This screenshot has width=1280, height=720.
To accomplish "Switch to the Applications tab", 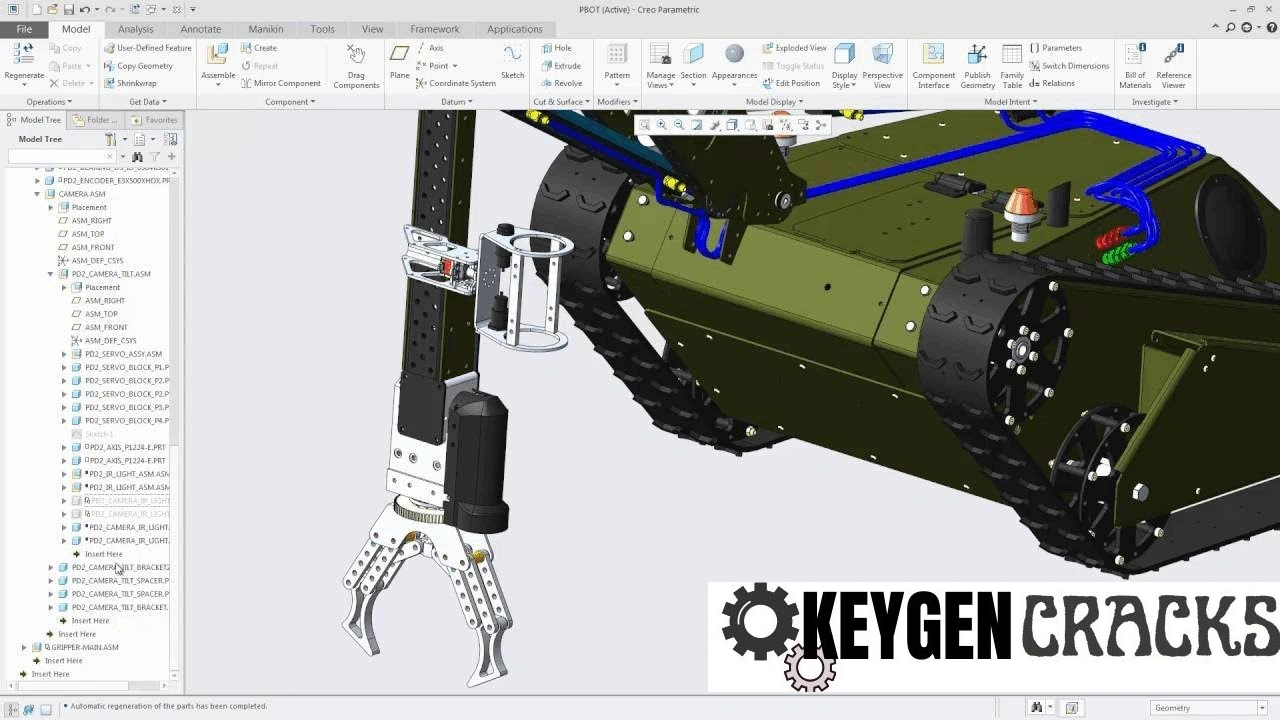I will tap(514, 29).
